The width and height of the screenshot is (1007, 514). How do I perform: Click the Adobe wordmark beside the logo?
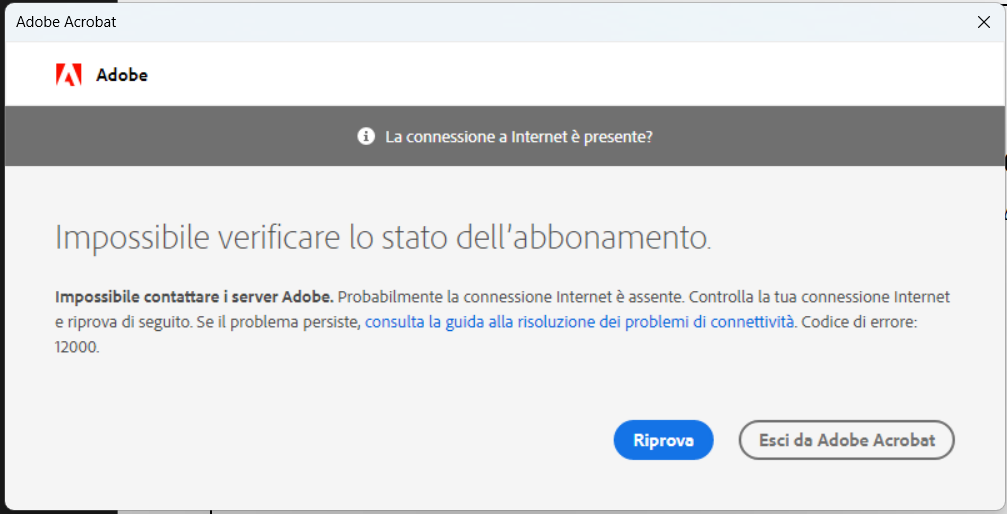(122, 75)
